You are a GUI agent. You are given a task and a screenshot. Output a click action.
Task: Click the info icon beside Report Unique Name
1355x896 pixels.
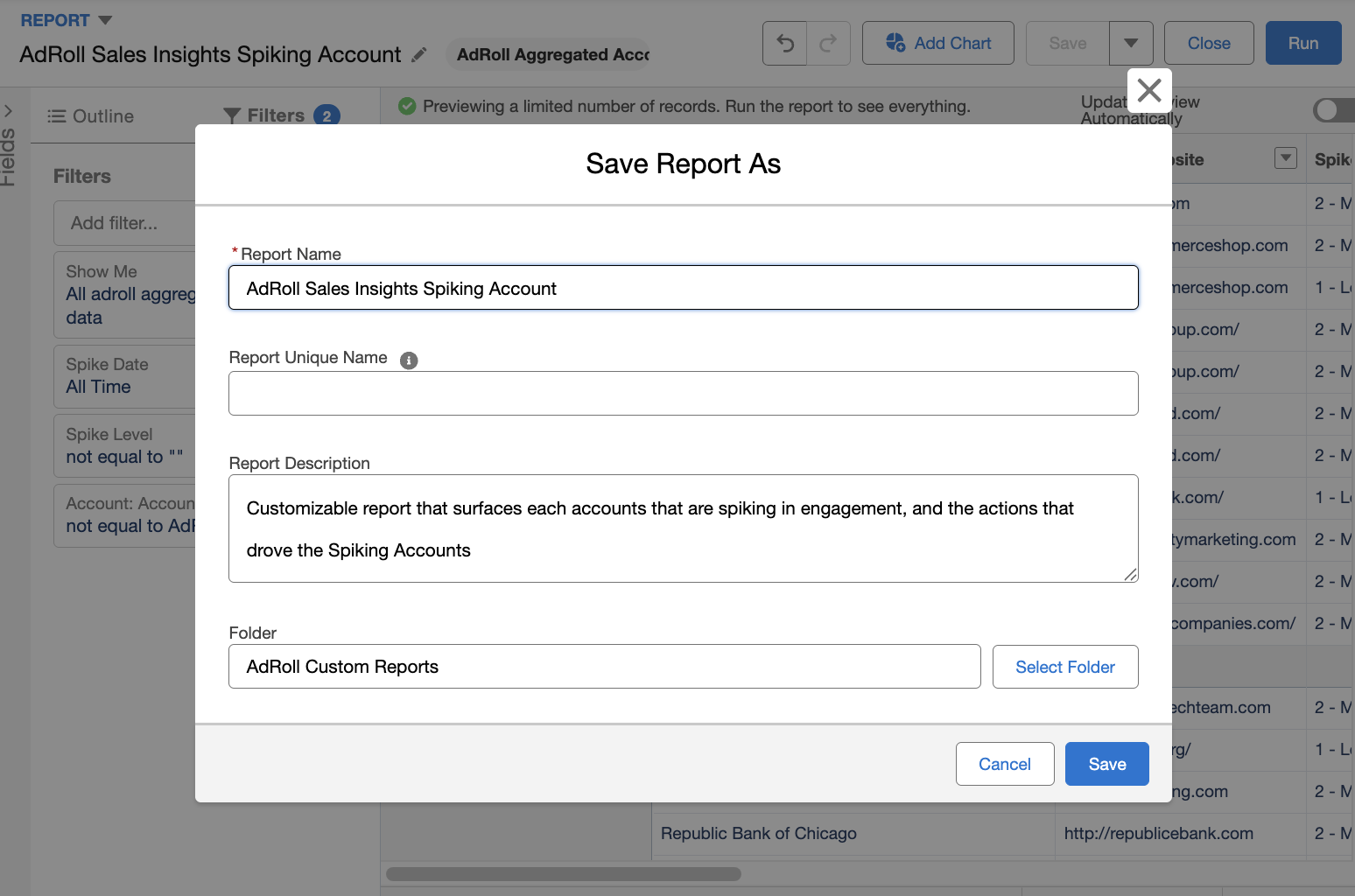[409, 360]
